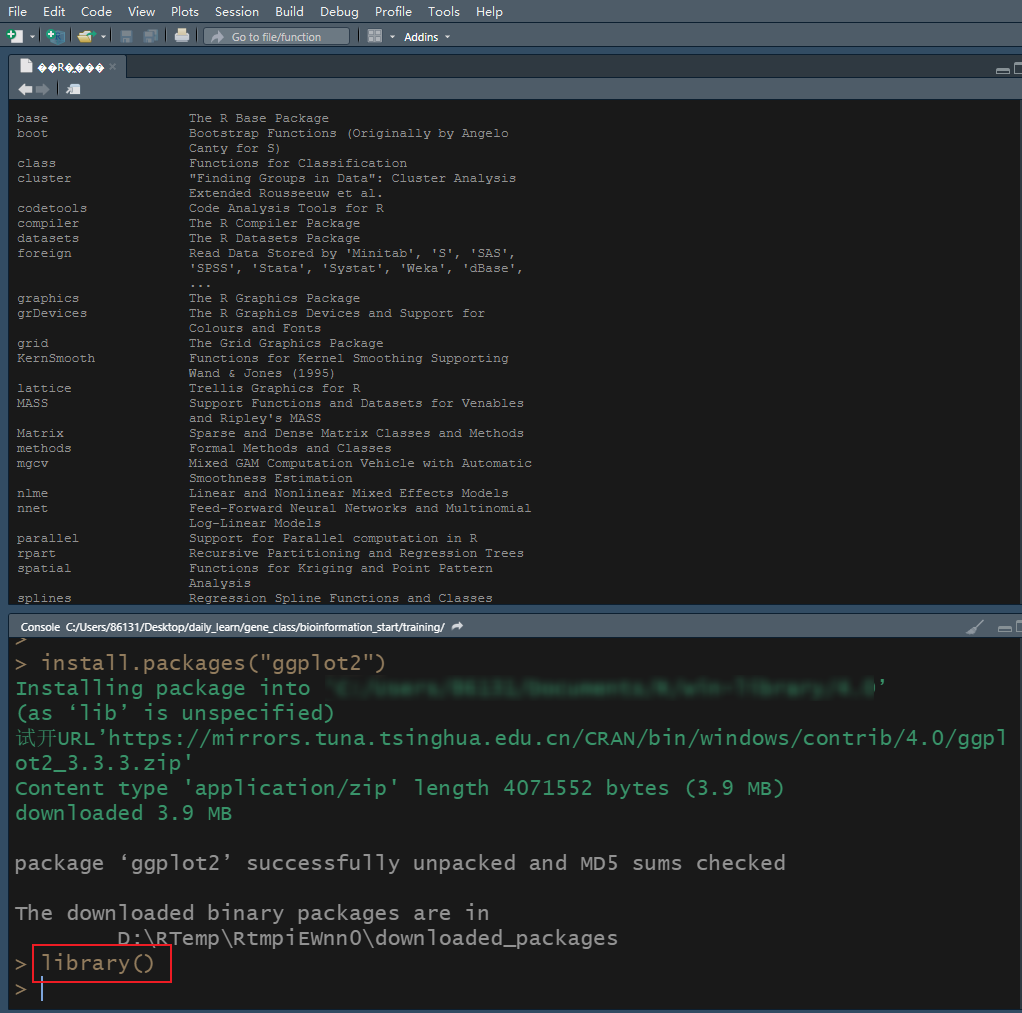Click the 'MASS' package name
Viewport: 1022px width, 1013px height.
point(32,403)
